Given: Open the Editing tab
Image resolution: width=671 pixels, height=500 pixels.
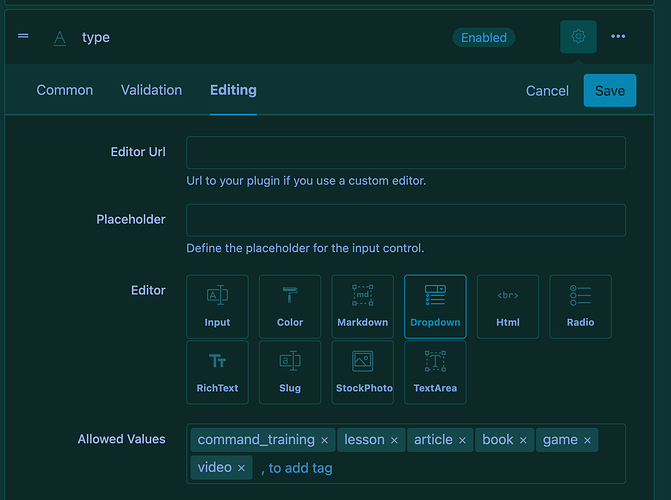Looking at the screenshot, I should [233, 90].
